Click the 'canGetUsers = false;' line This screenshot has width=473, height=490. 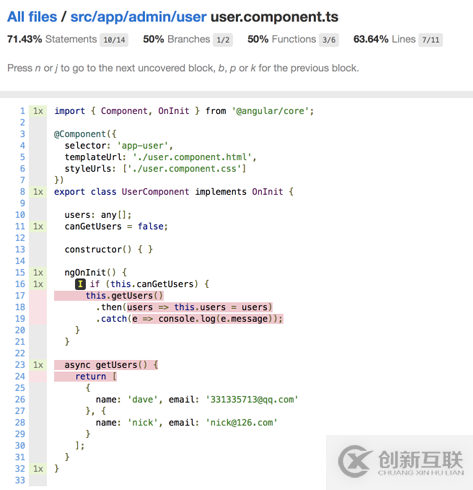[116, 227]
